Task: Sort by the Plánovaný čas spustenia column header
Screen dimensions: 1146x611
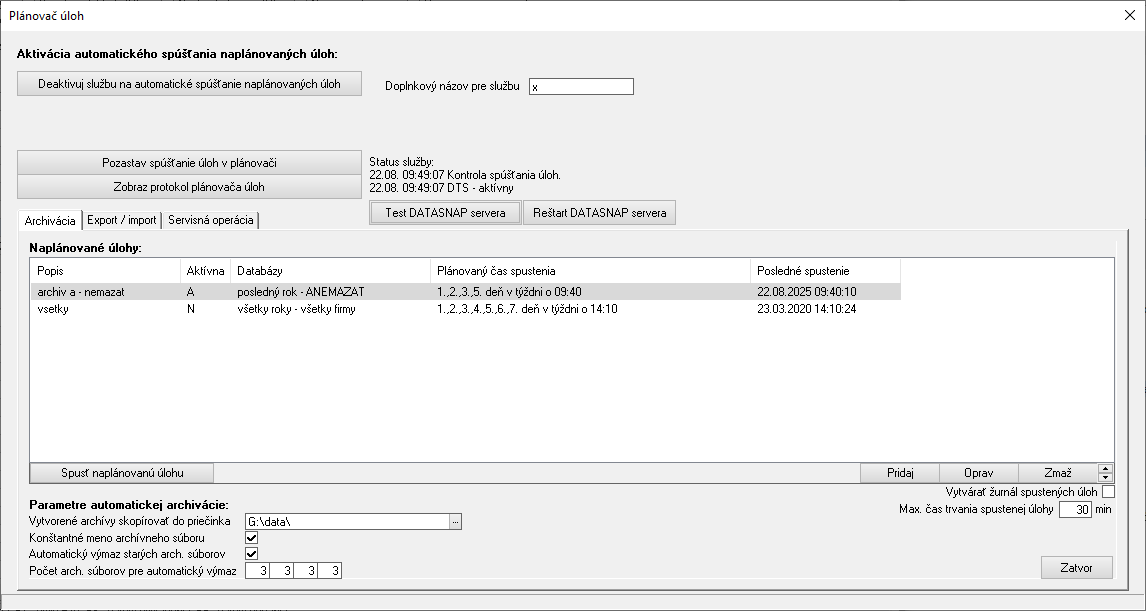Action: tap(590, 271)
